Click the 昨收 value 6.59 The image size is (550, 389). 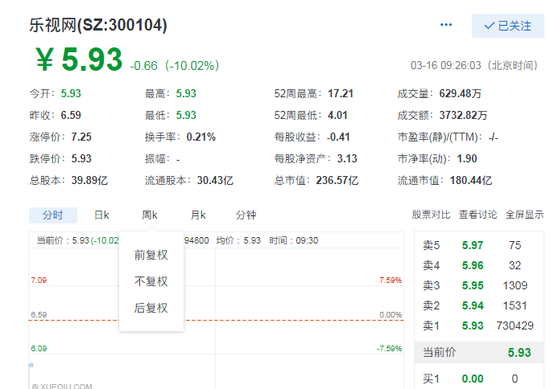click(71, 115)
